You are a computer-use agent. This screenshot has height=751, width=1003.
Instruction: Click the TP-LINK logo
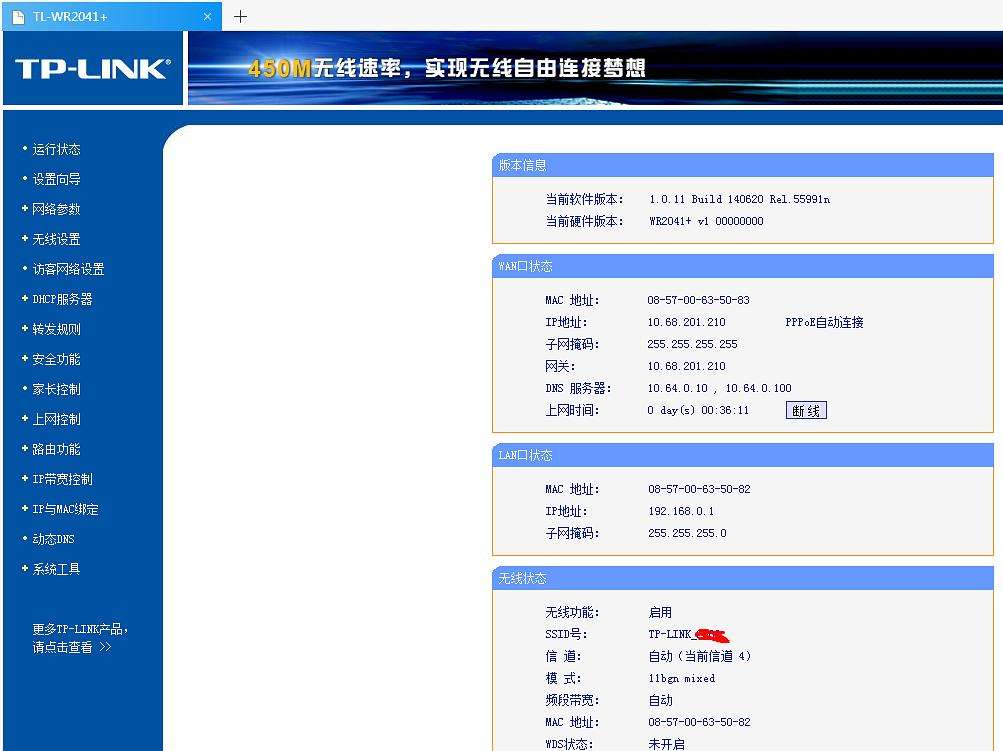pos(93,68)
